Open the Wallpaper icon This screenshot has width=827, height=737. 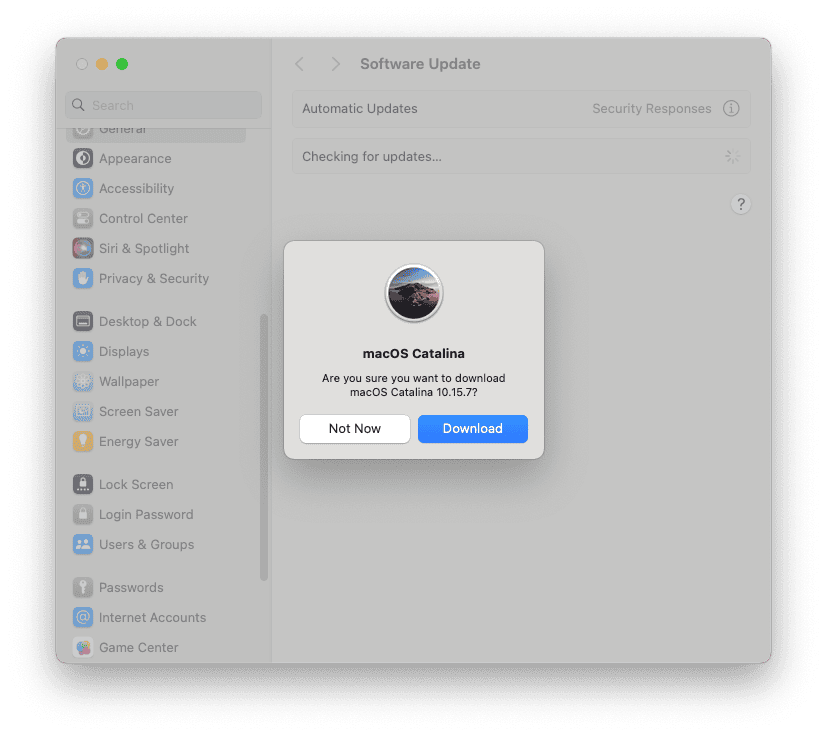tap(83, 381)
